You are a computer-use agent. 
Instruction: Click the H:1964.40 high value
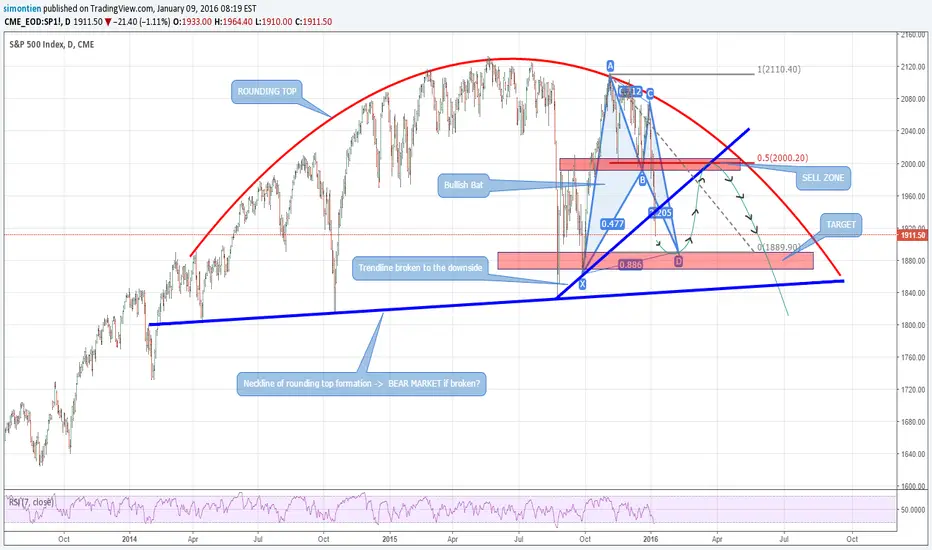tap(234, 21)
